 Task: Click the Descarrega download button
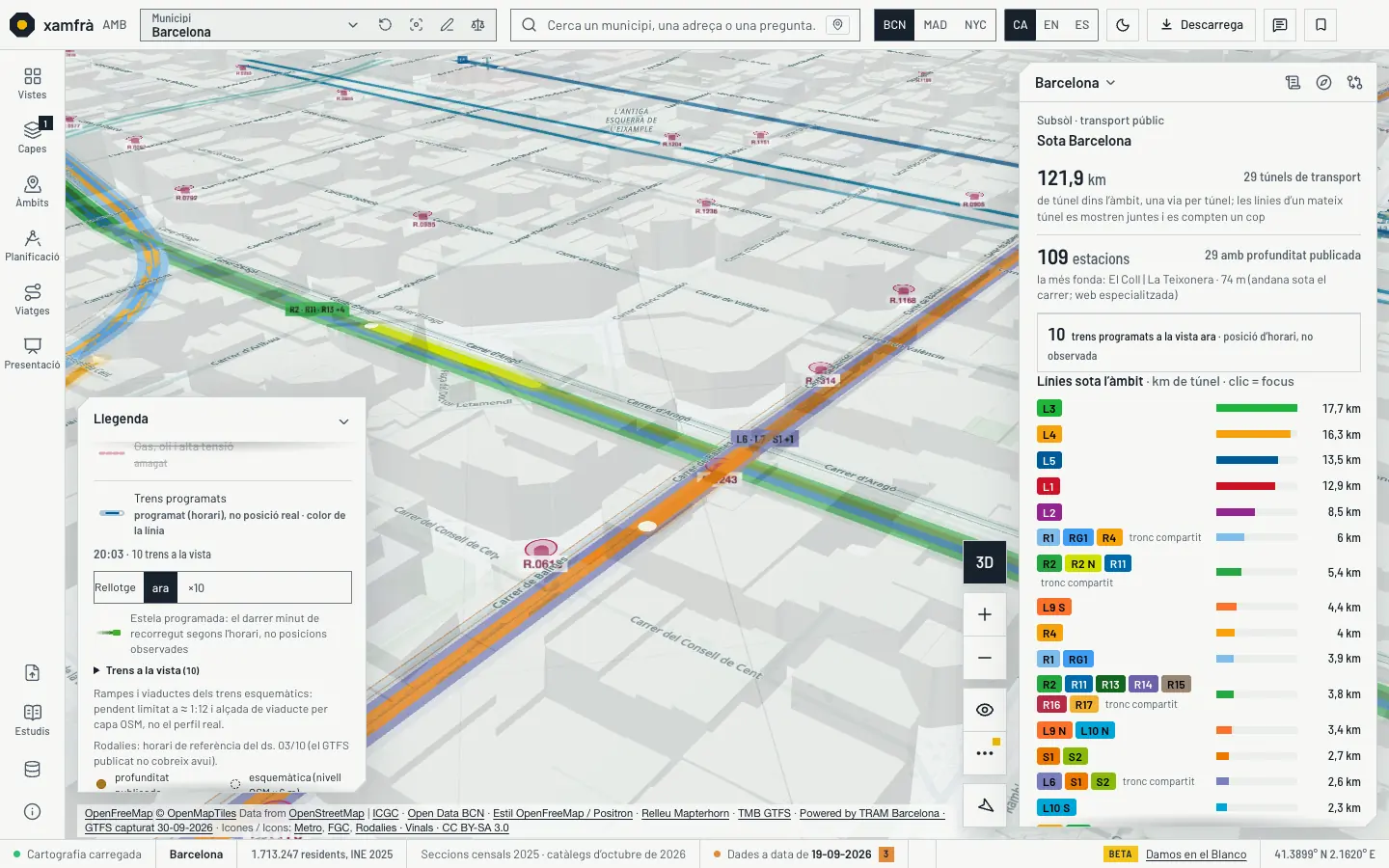click(1201, 25)
